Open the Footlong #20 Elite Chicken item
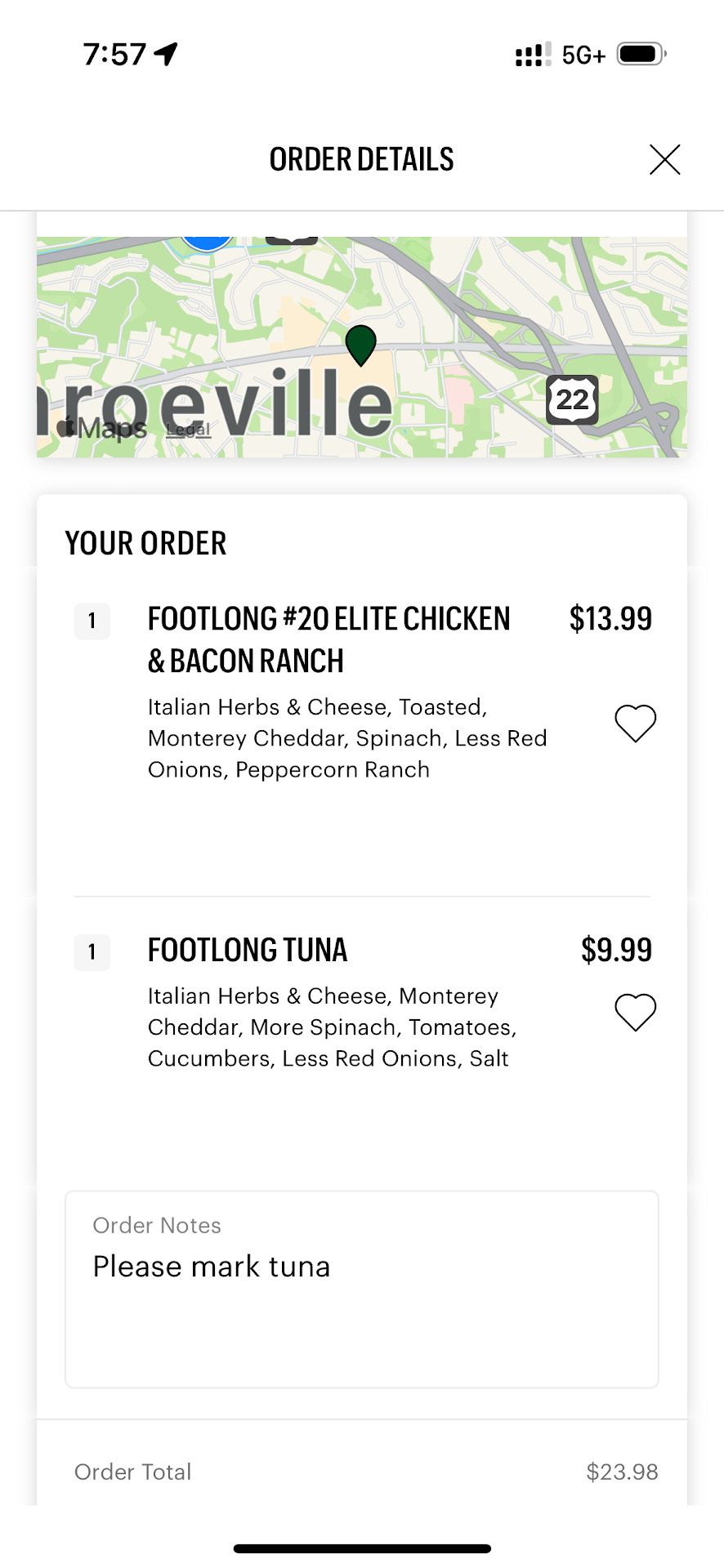This screenshot has height=1568, width=724. click(328, 639)
